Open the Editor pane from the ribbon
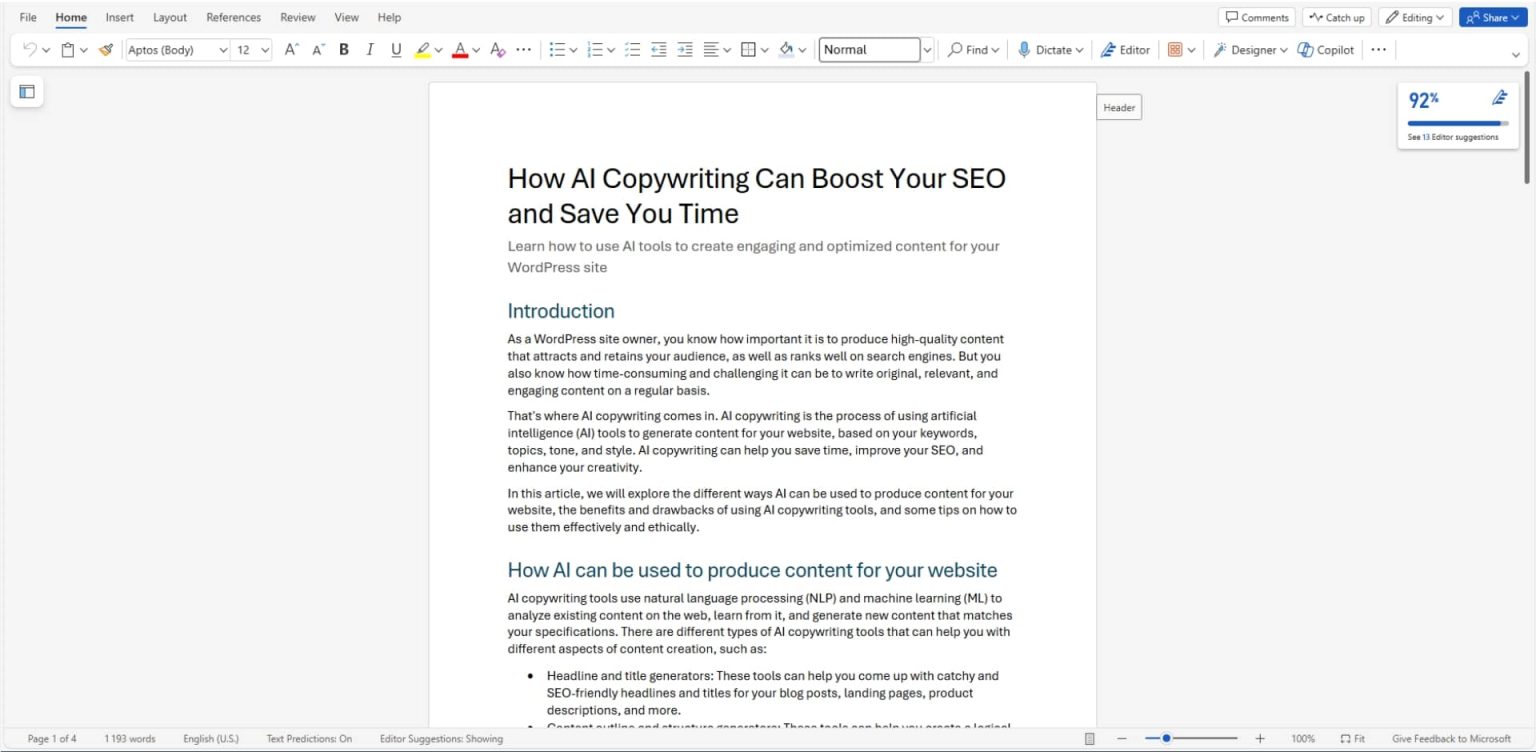Screen dimensions: 1536x752 point(1126,50)
